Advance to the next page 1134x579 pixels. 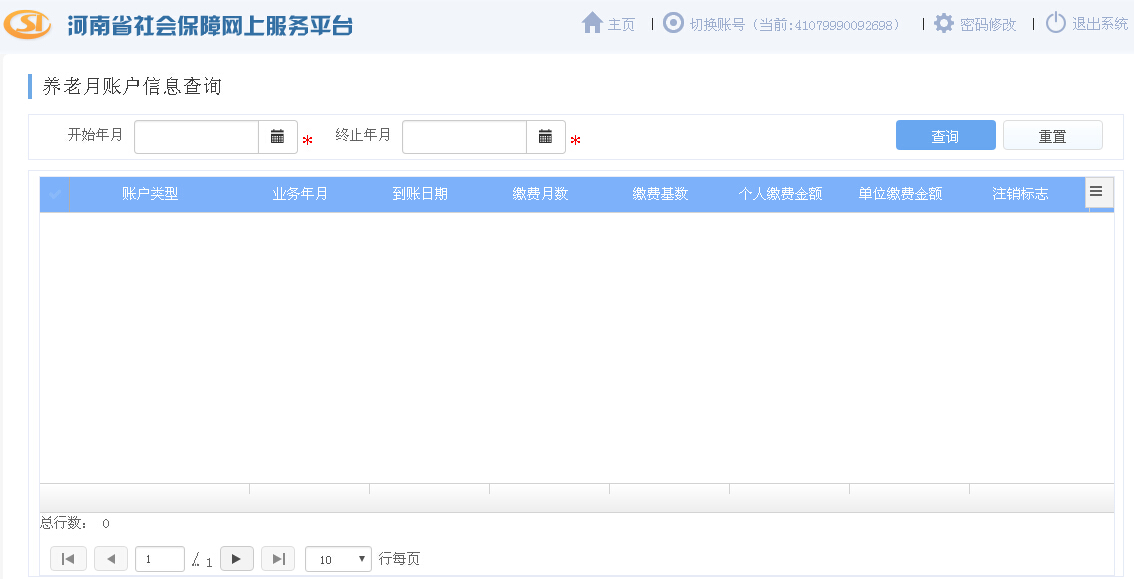[236, 559]
